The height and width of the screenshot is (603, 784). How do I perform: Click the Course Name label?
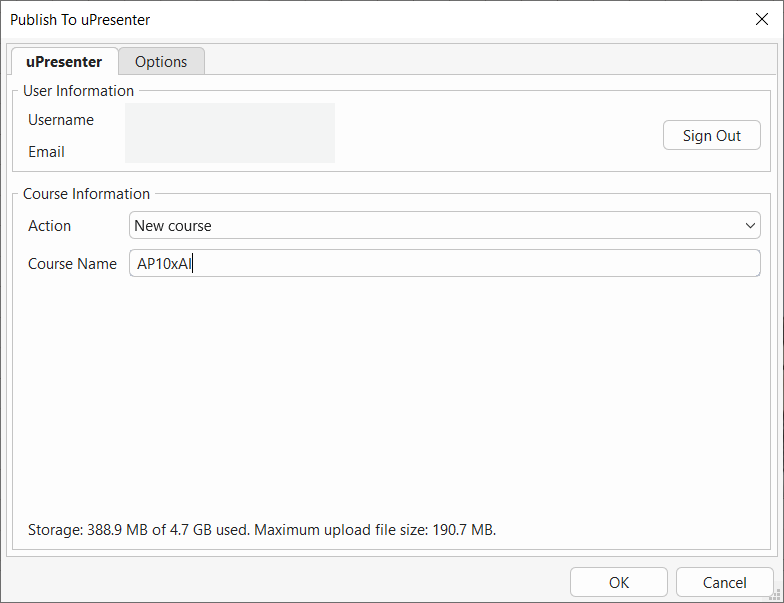(72, 264)
